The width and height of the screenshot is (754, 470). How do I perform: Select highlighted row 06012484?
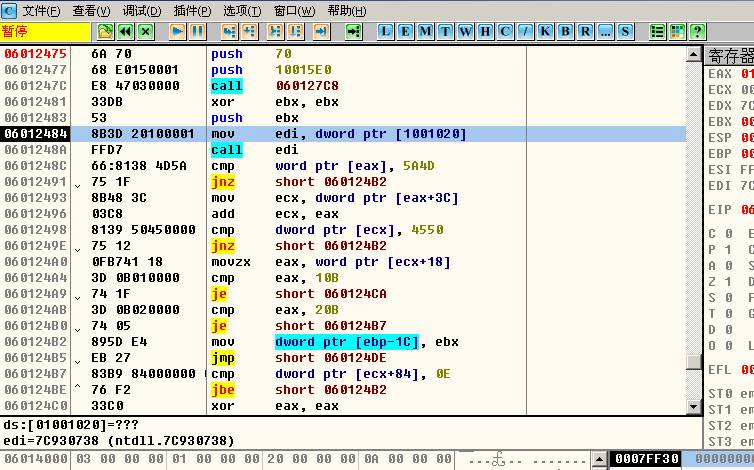343,134
